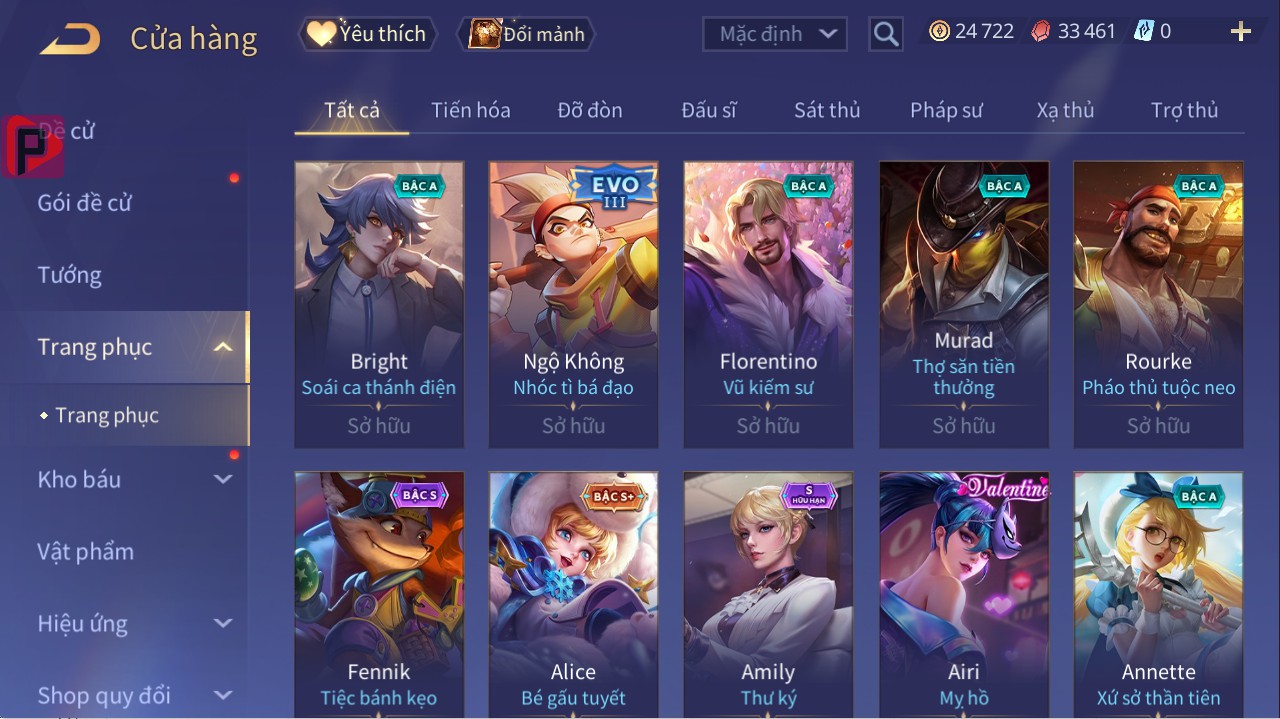Image resolution: width=1280 pixels, height=719 pixels.
Task: Click the plus icon to add currency
Action: click(1240, 32)
